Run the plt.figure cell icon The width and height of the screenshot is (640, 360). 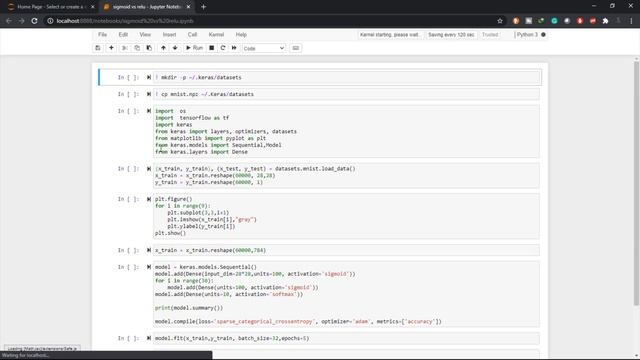point(149,199)
